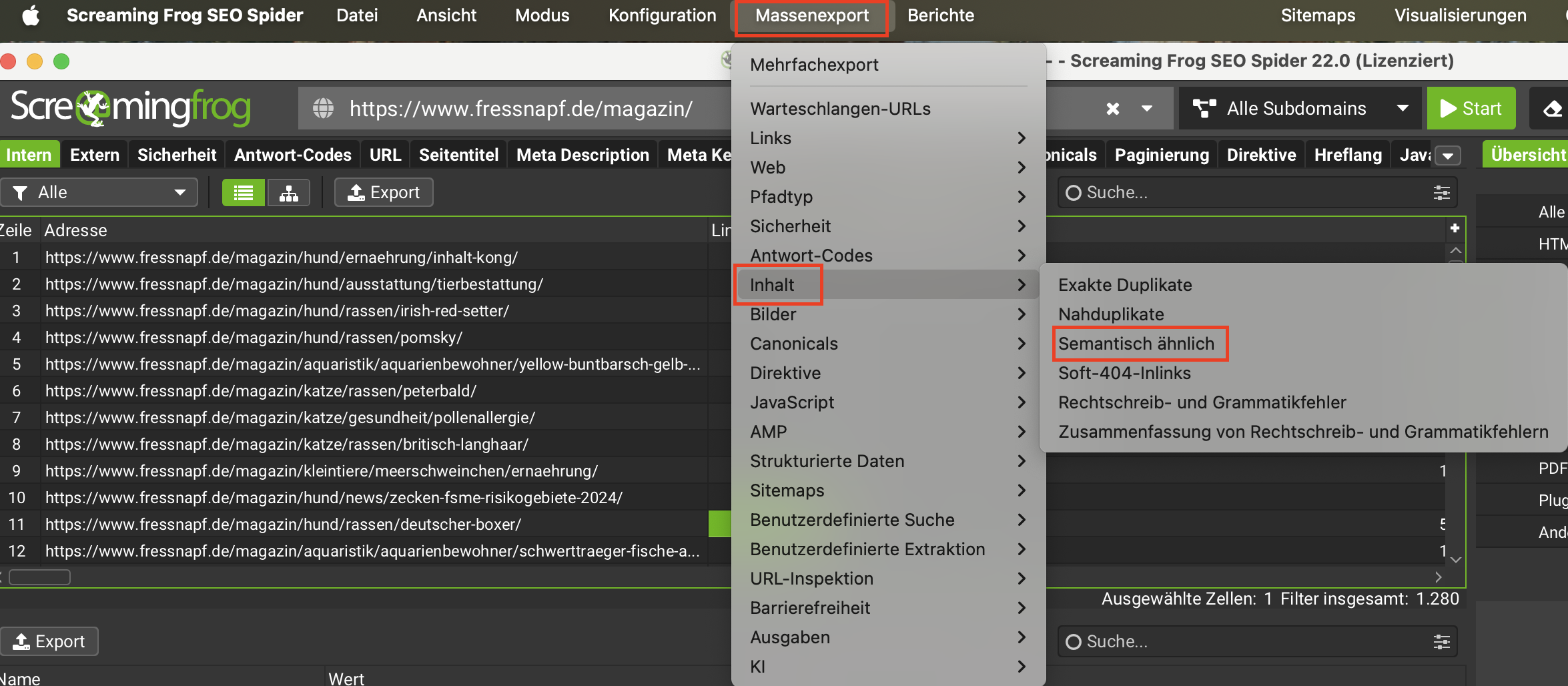Screen dimensions: 1568x686
Task: Click the lower Export button
Action: click(x=49, y=641)
